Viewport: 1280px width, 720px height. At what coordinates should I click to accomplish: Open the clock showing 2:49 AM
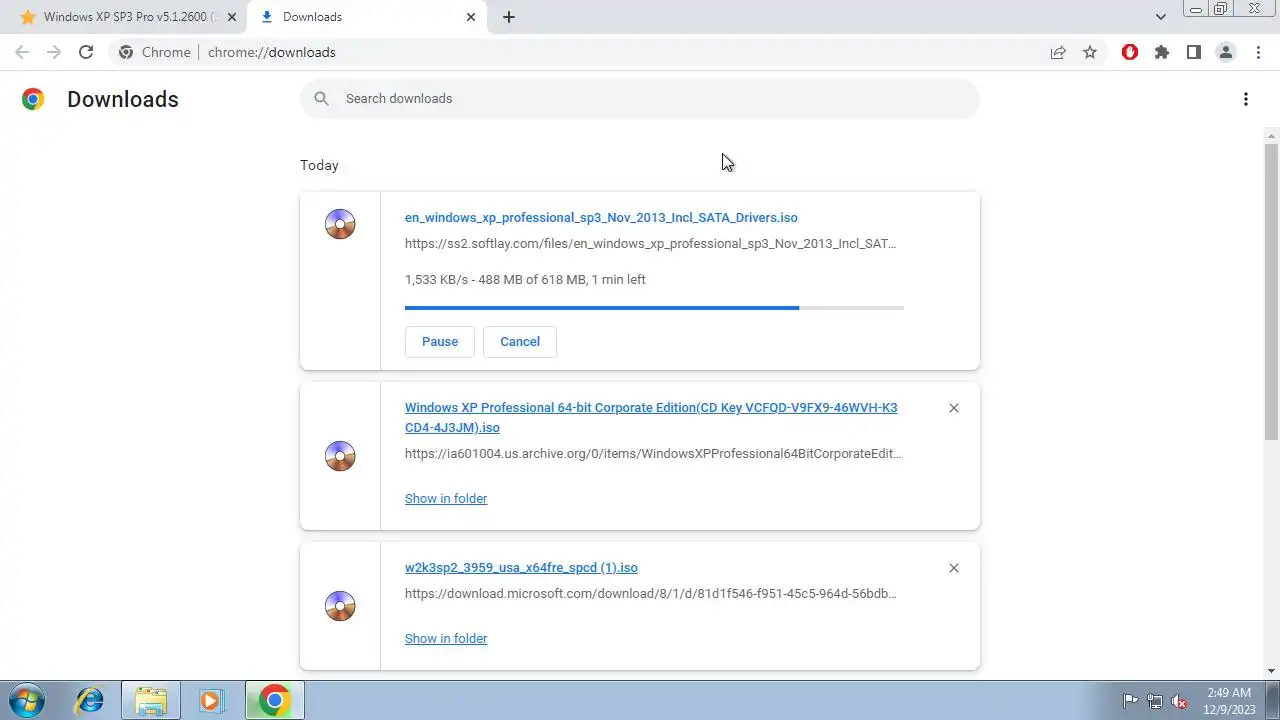(1229, 701)
